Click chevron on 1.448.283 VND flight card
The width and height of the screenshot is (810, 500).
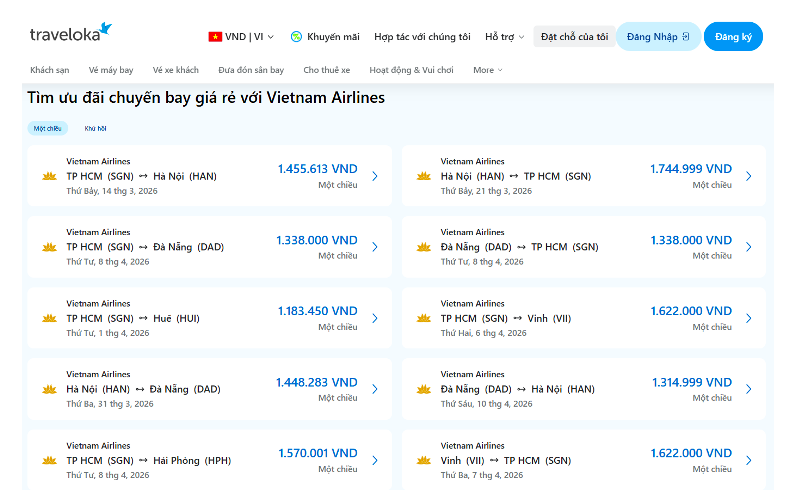(x=375, y=389)
